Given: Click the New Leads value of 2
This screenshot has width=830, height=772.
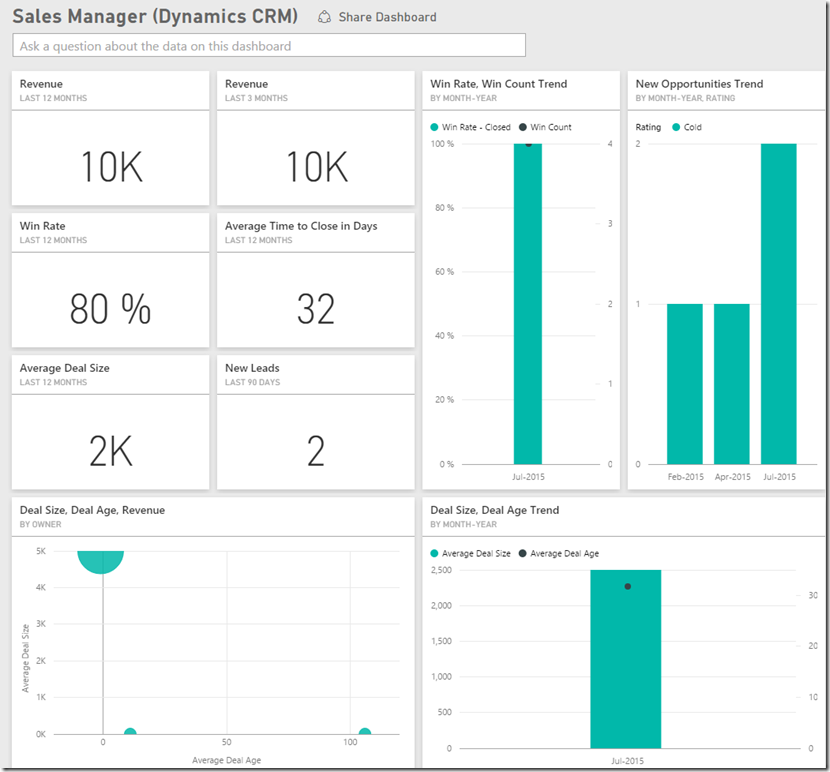Looking at the screenshot, I should point(315,451).
